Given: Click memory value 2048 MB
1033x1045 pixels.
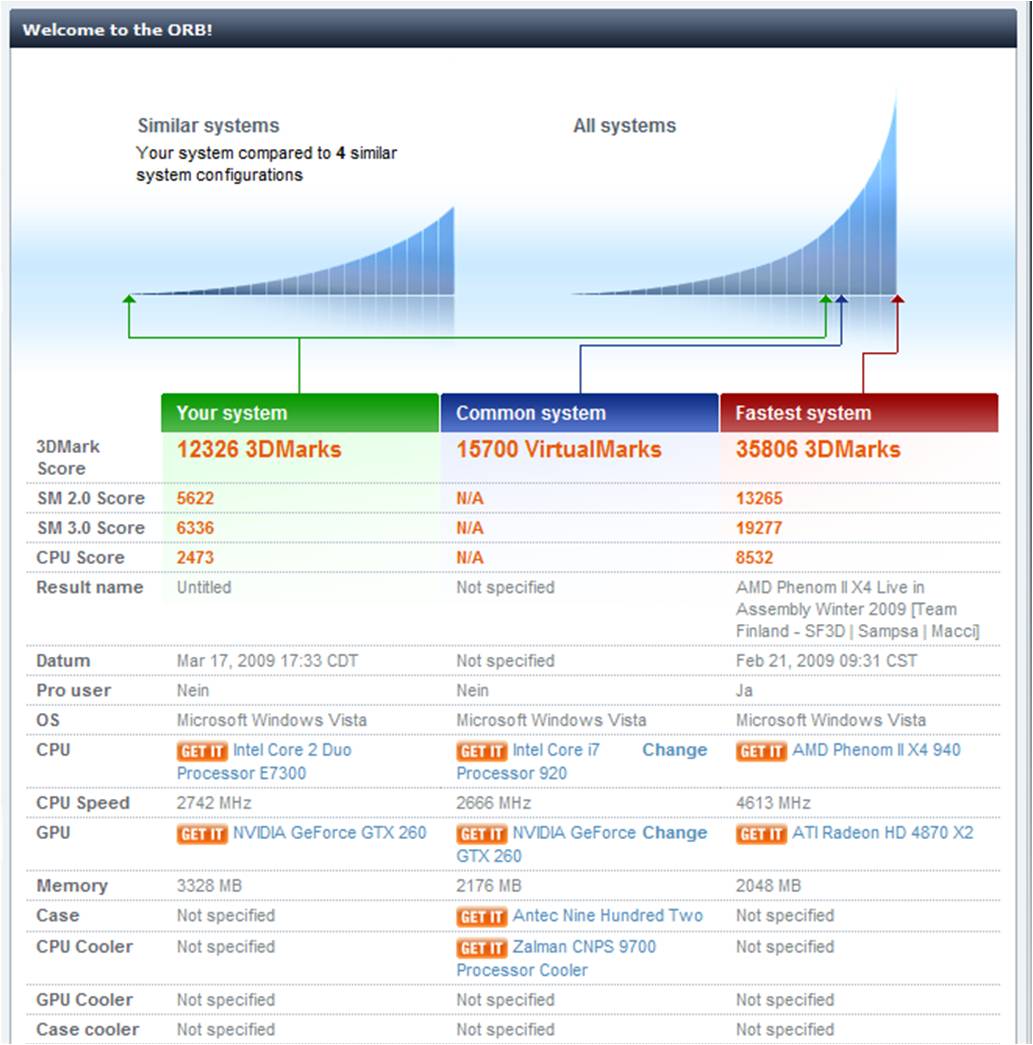Looking at the screenshot, I should [x=768, y=885].
